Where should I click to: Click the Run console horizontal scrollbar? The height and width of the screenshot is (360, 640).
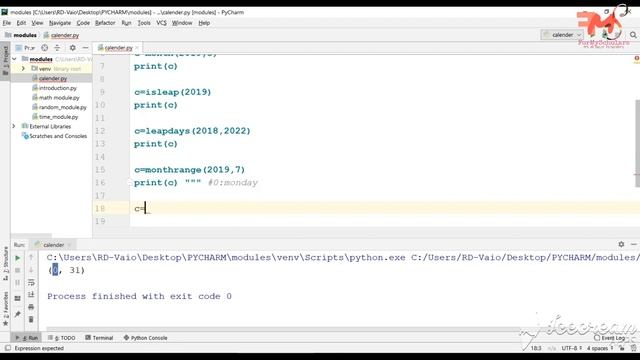point(282,329)
